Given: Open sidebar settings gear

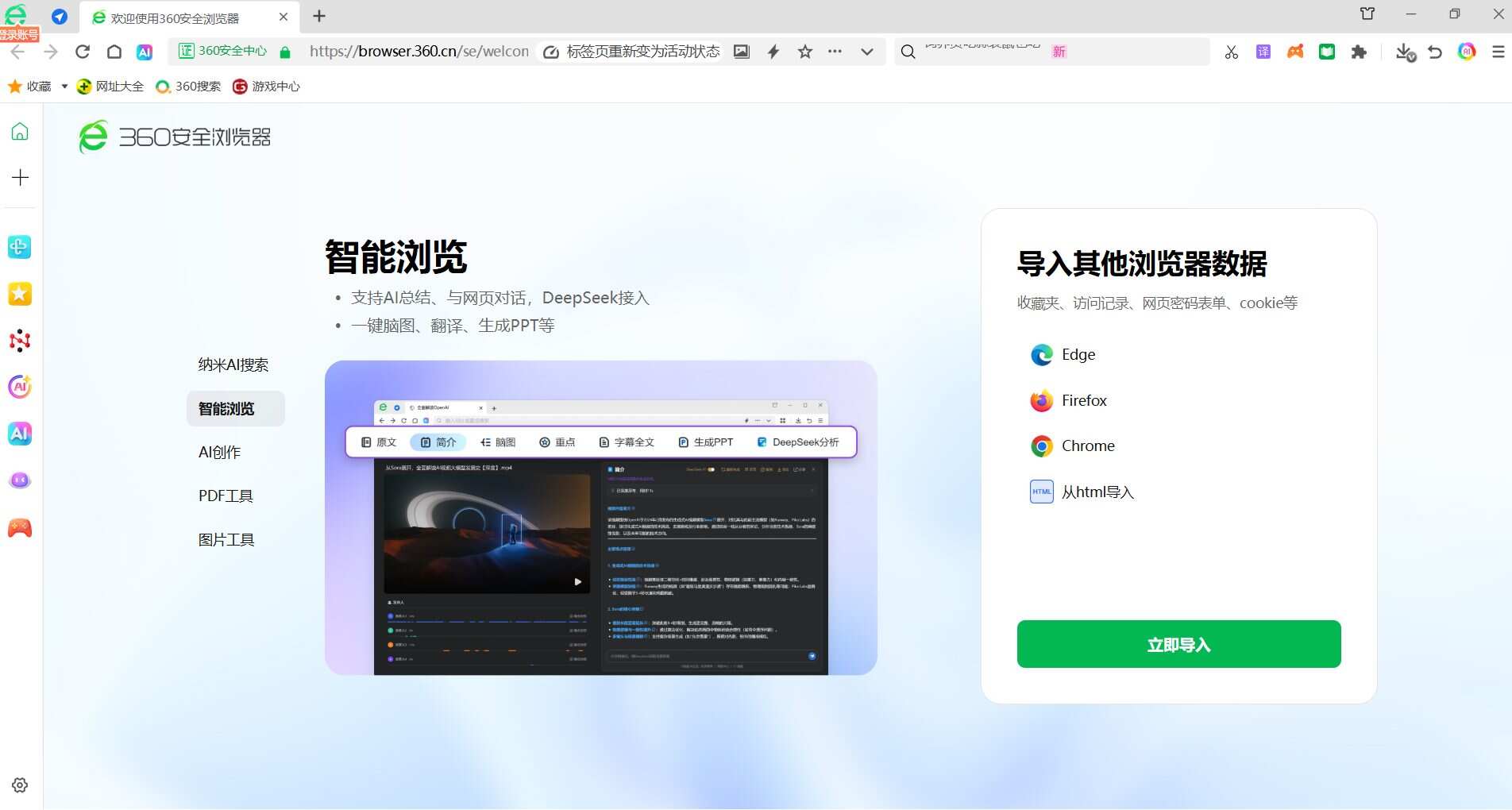Looking at the screenshot, I should [x=20, y=785].
